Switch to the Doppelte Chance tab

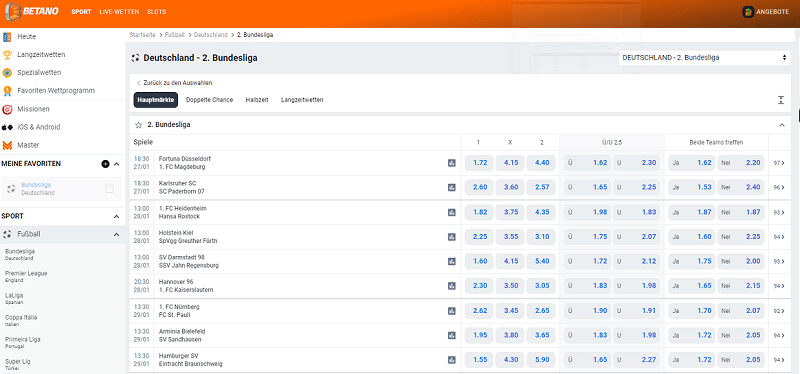click(x=209, y=100)
